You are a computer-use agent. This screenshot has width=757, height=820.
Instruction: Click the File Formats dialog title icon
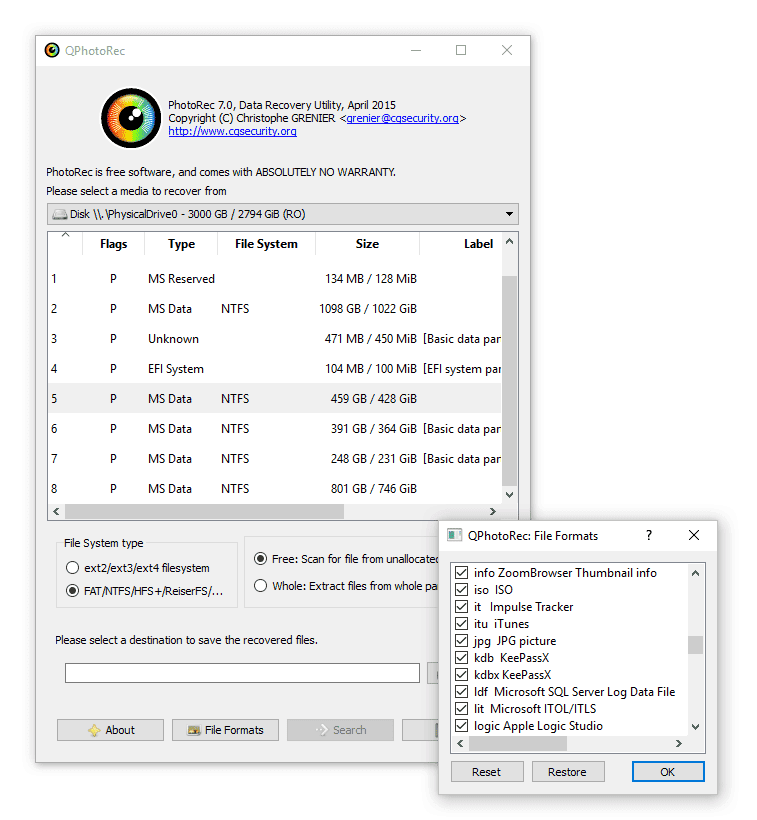(455, 535)
